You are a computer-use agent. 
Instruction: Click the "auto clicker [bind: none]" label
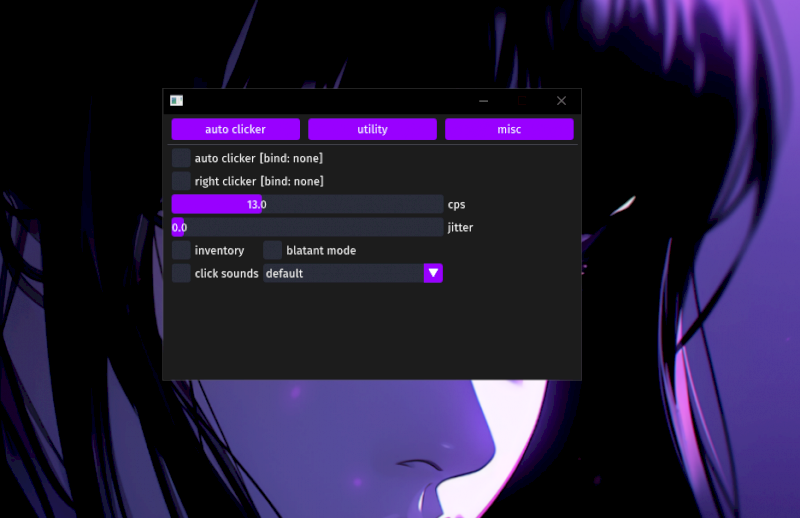259,158
